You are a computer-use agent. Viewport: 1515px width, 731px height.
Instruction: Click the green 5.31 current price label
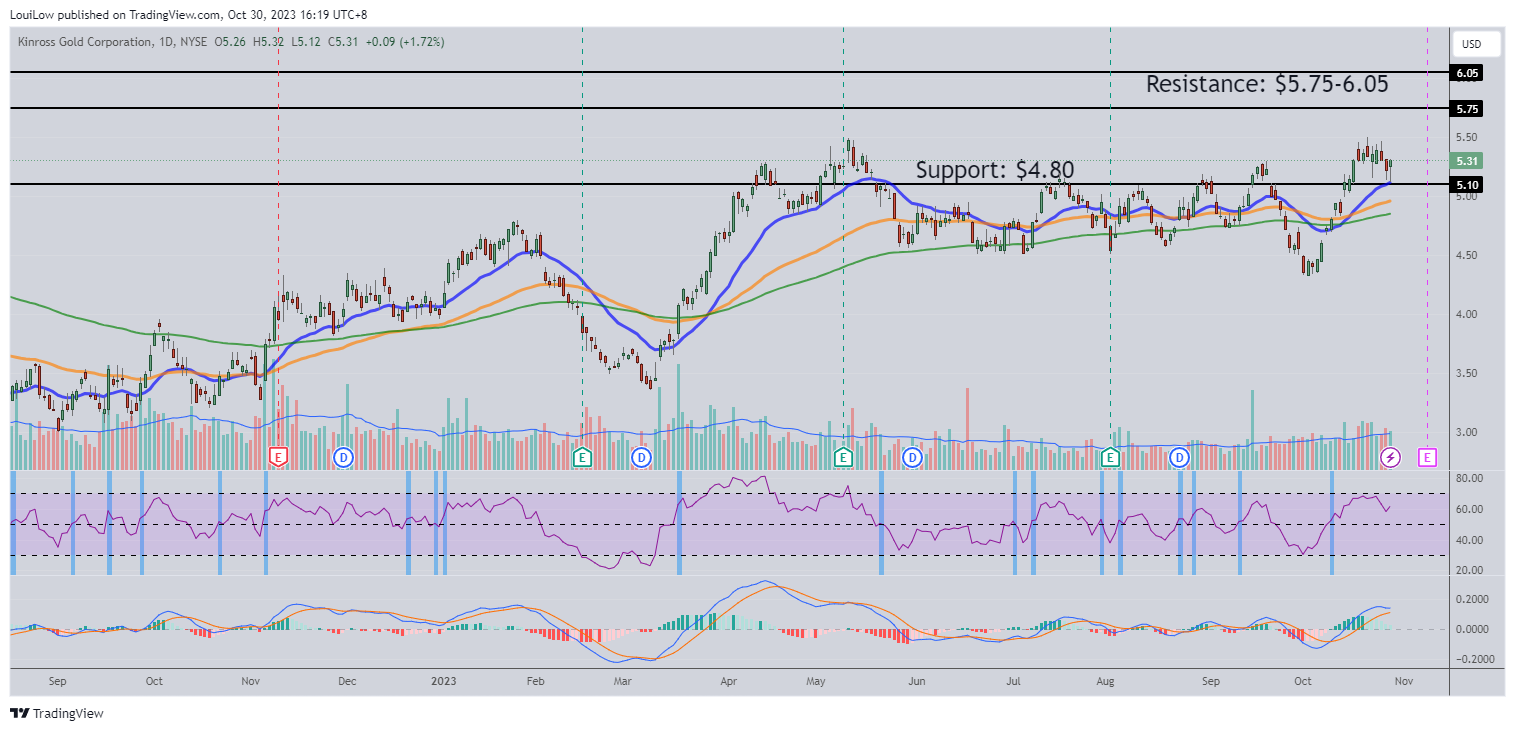pos(1467,161)
